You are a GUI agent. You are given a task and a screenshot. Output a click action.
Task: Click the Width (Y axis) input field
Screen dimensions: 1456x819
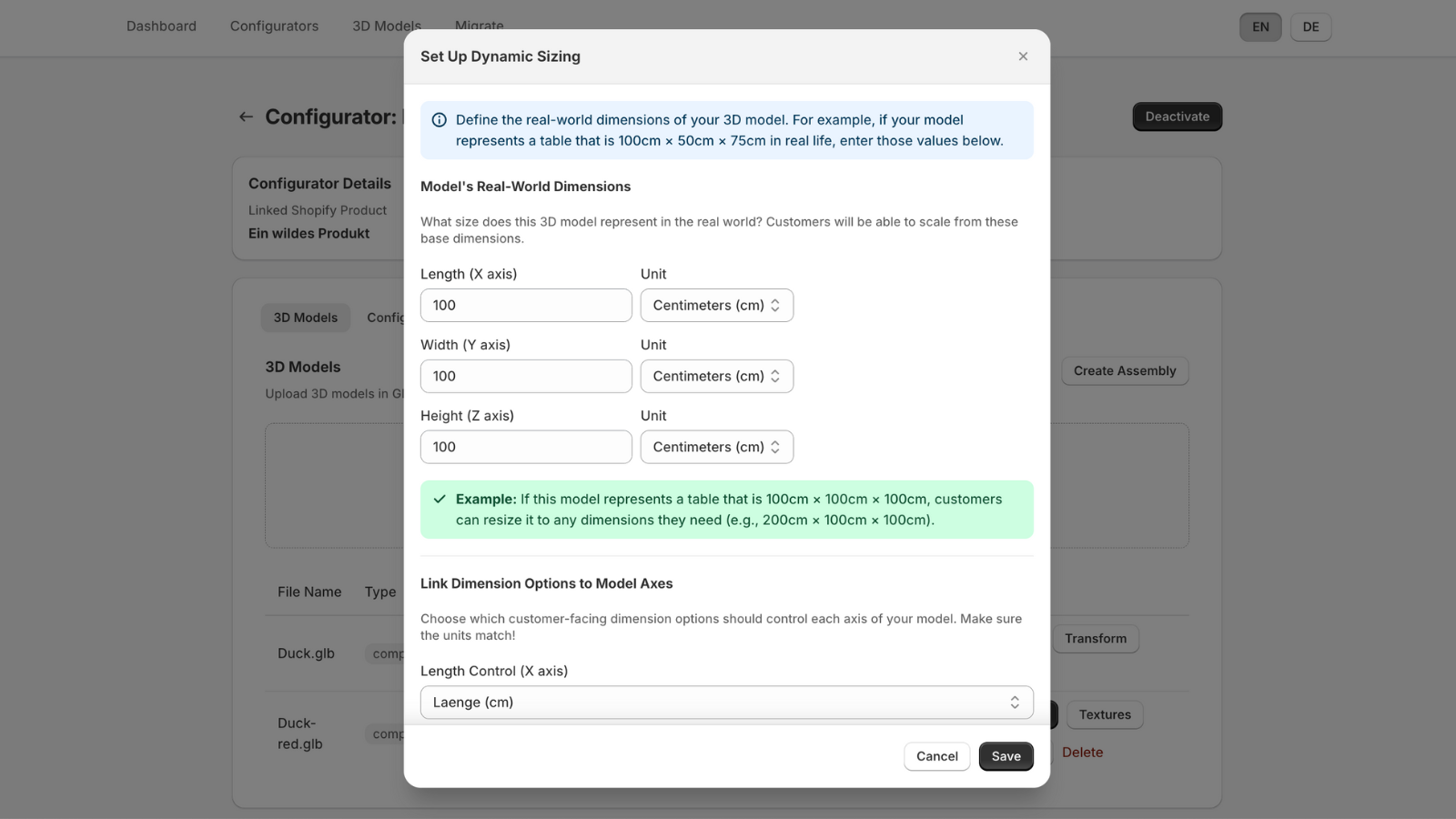526,377
